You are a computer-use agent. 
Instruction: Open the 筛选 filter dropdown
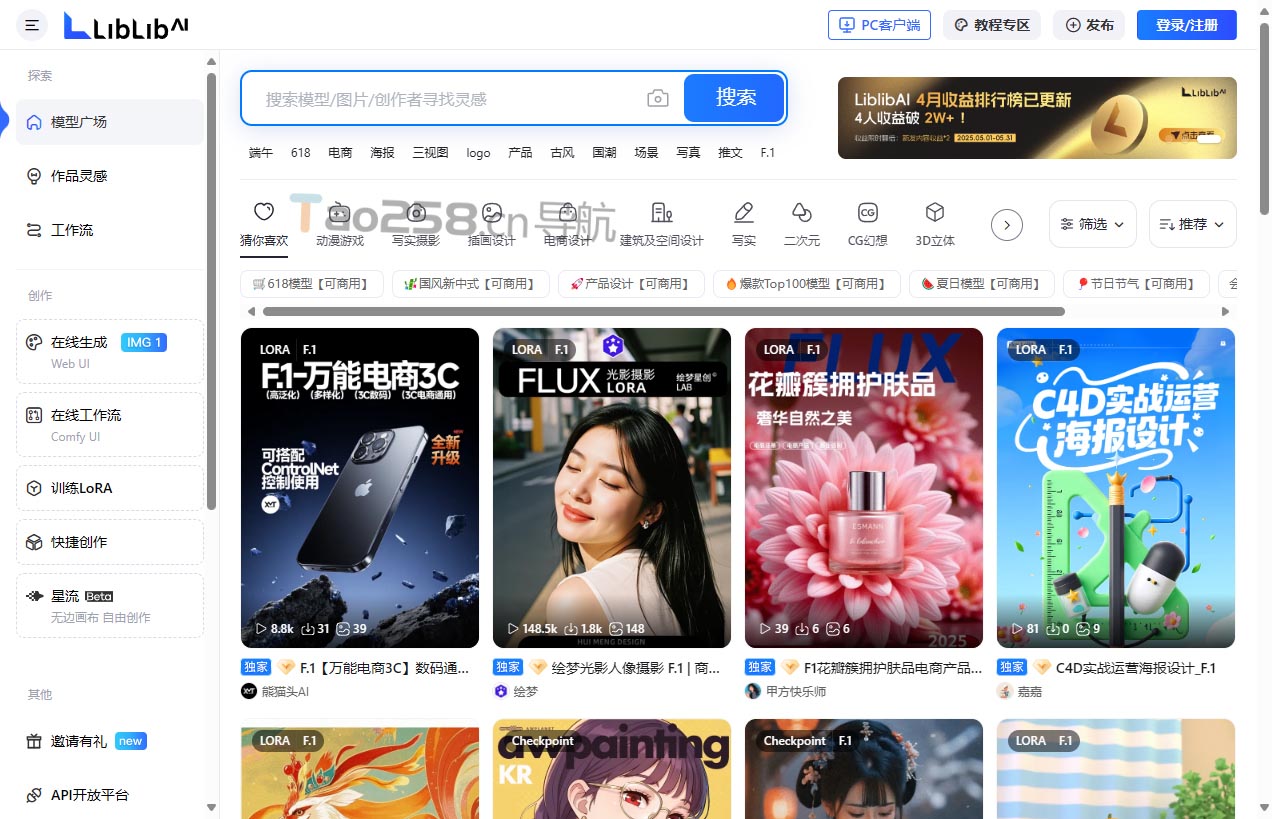click(1092, 224)
